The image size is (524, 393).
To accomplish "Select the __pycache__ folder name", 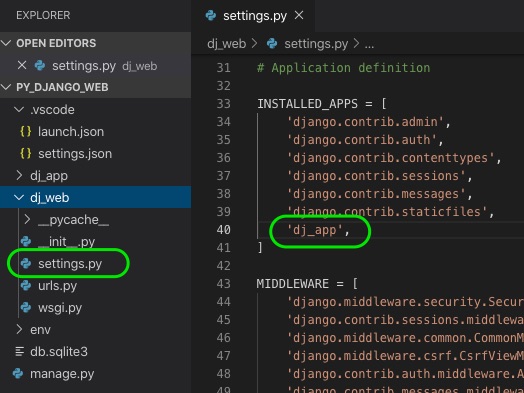I will (74, 220).
